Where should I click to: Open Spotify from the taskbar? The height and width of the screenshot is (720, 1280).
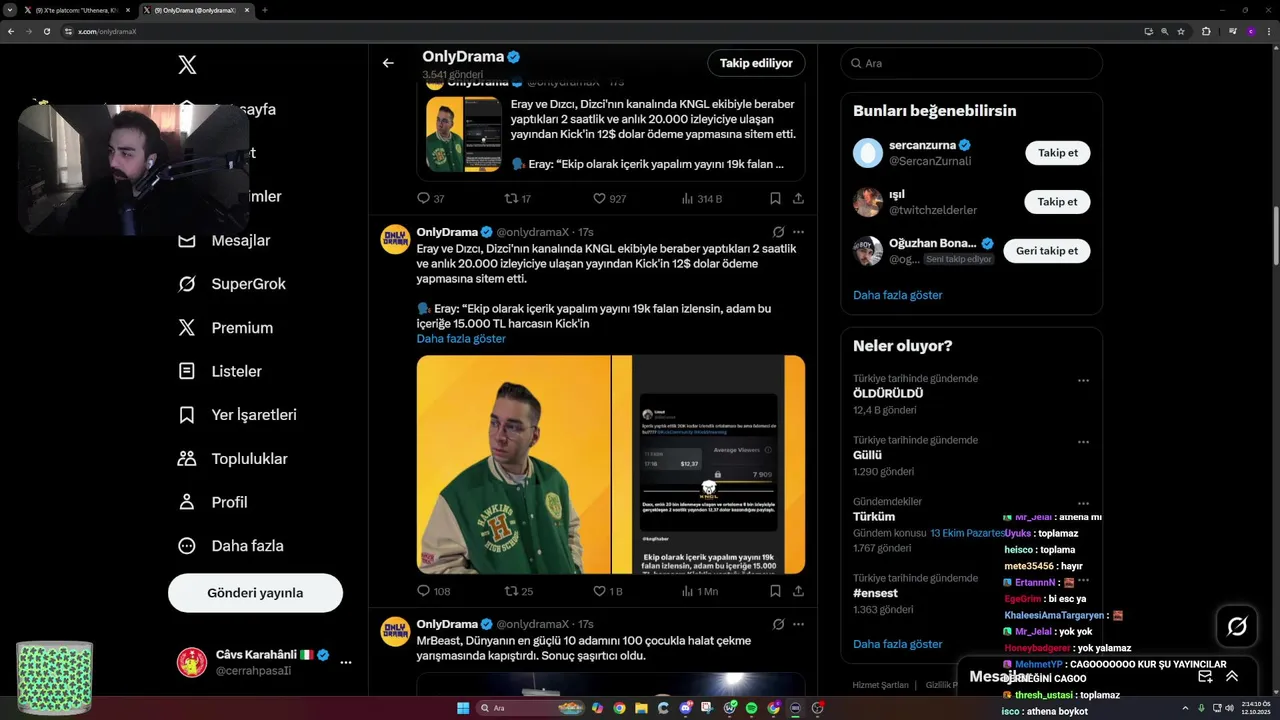(x=752, y=708)
